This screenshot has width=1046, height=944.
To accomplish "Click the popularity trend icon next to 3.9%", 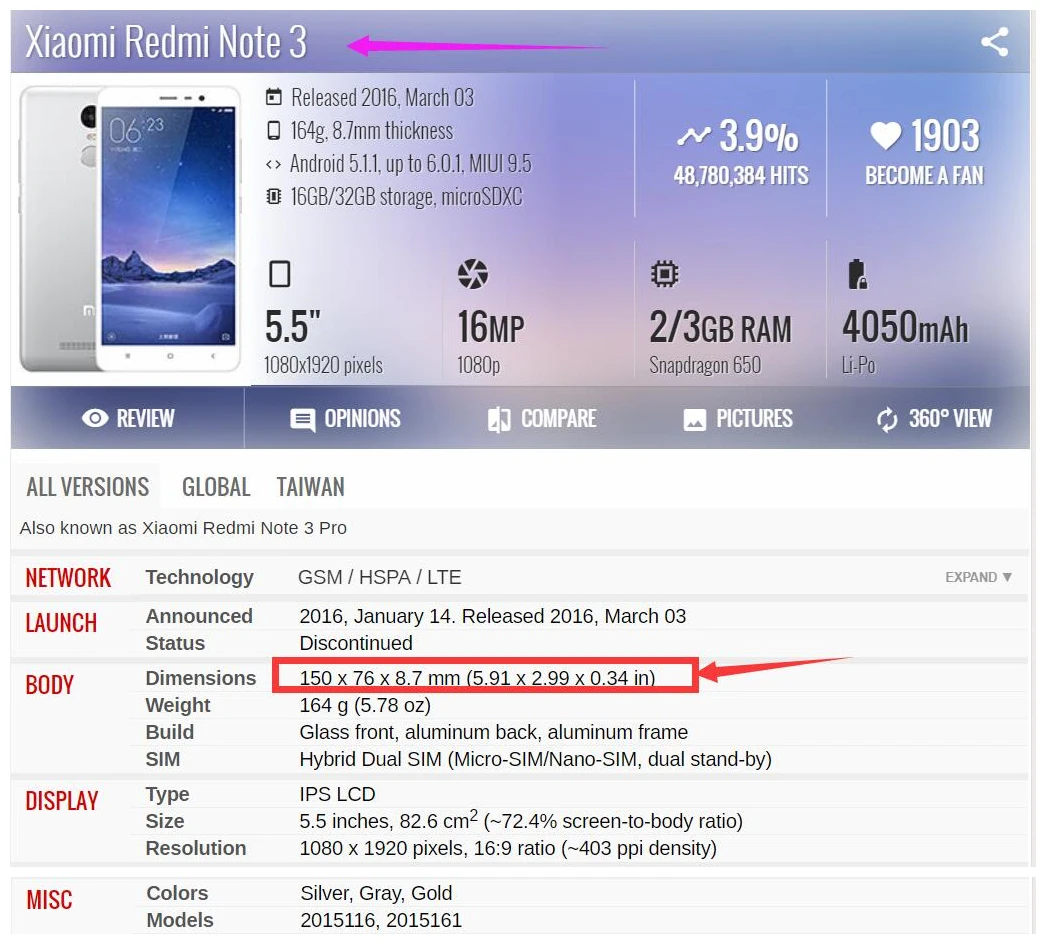I will click(694, 136).
